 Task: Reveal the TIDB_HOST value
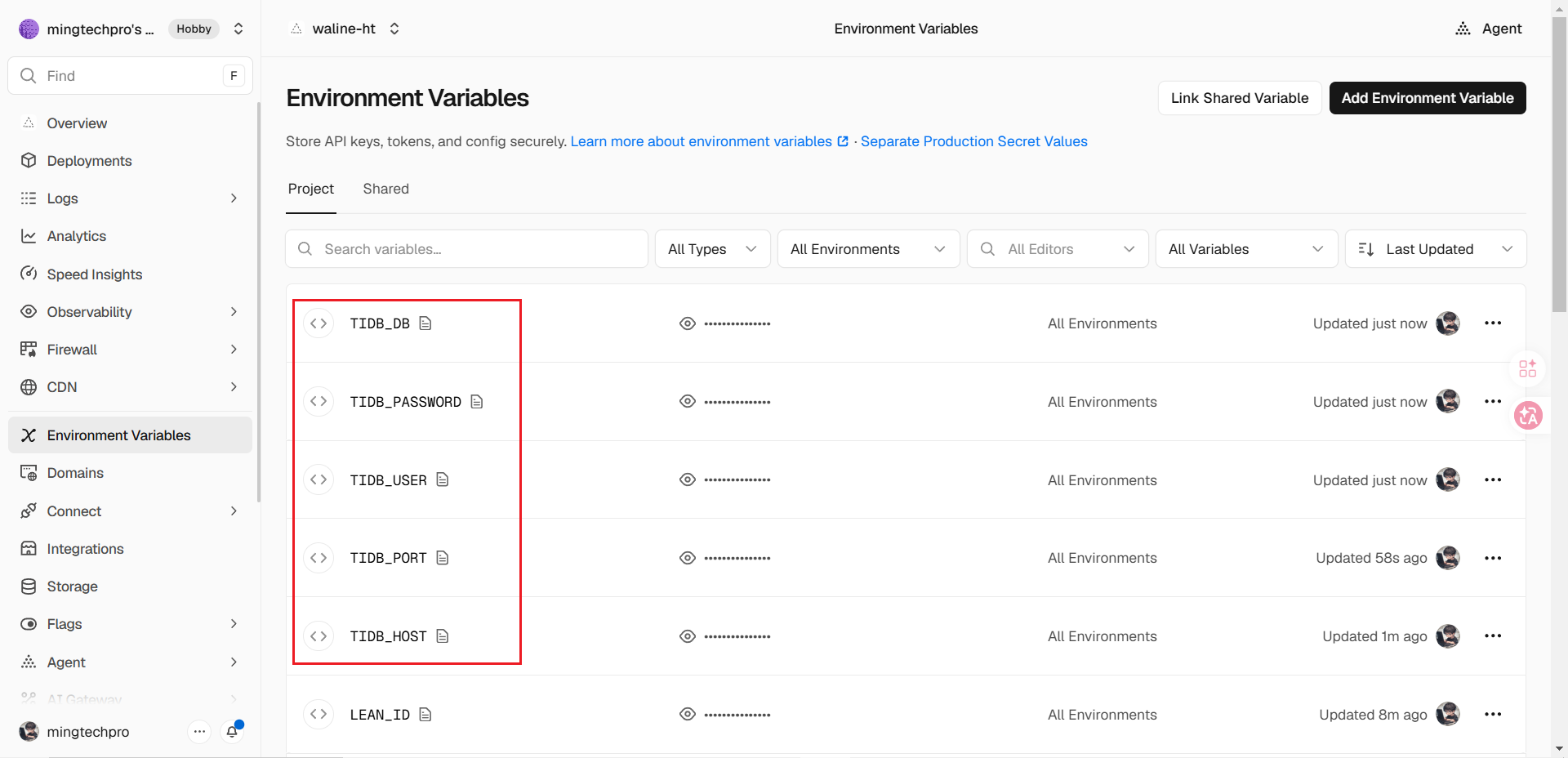point(688,636)
